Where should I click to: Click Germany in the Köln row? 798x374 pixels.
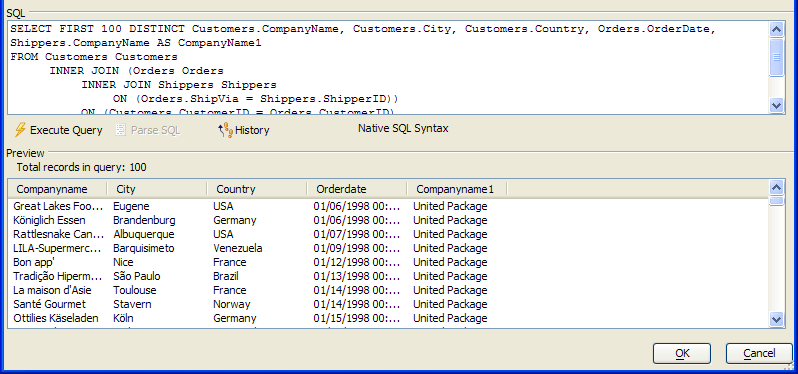(235, 319)
